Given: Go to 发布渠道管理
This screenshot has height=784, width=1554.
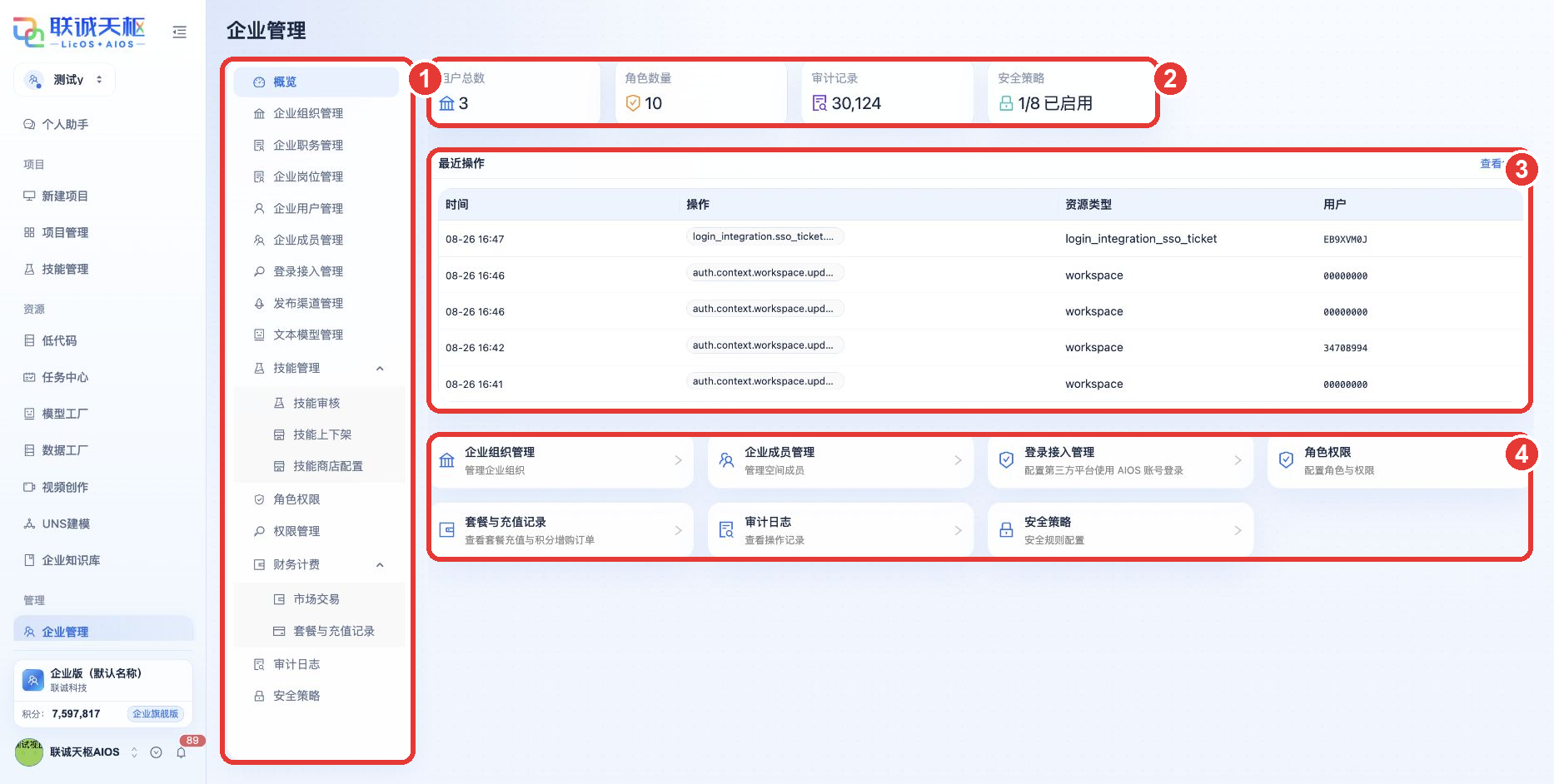Looking at the screenshot, I should tap(316, 304).
